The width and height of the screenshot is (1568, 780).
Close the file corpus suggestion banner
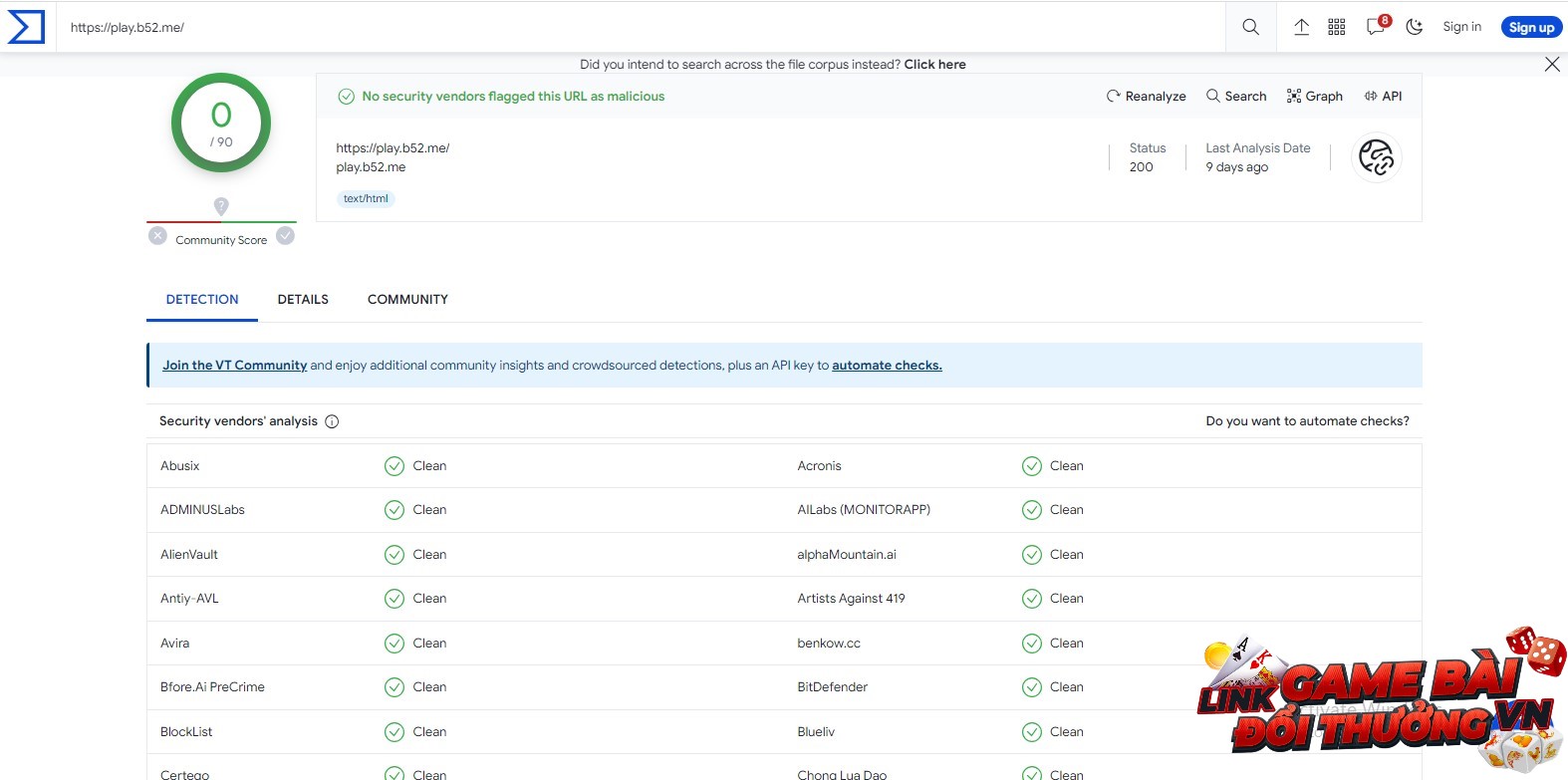(1552, 64)
